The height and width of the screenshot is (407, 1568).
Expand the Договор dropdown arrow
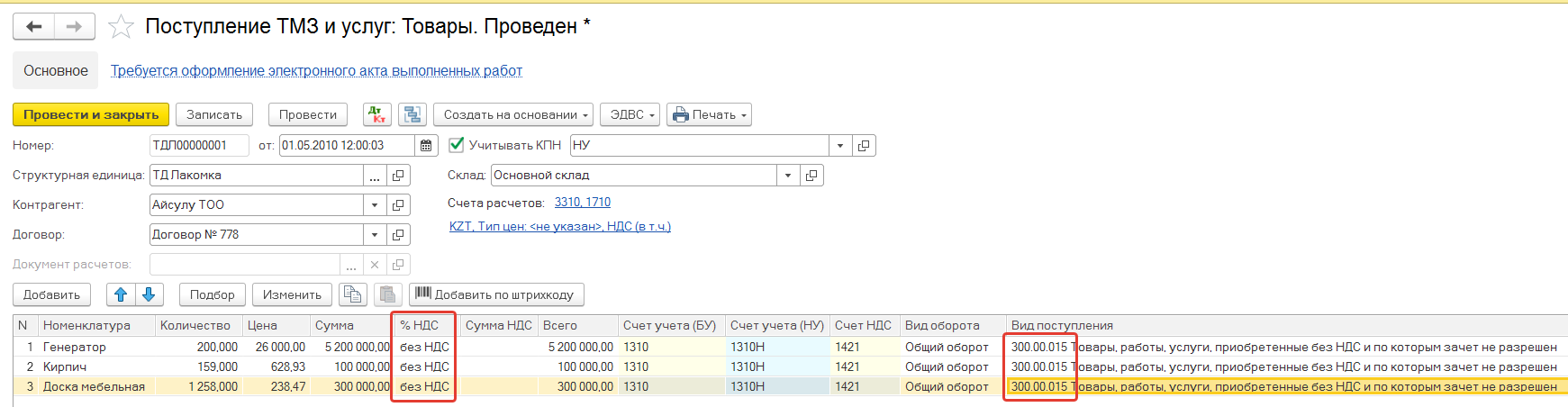pos(375,234)
